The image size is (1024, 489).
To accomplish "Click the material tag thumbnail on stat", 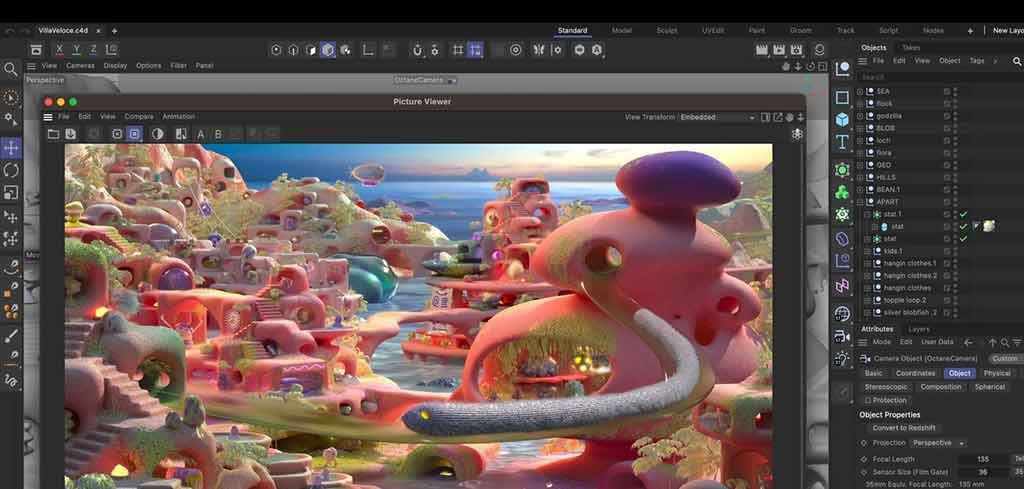I will 989,226.
